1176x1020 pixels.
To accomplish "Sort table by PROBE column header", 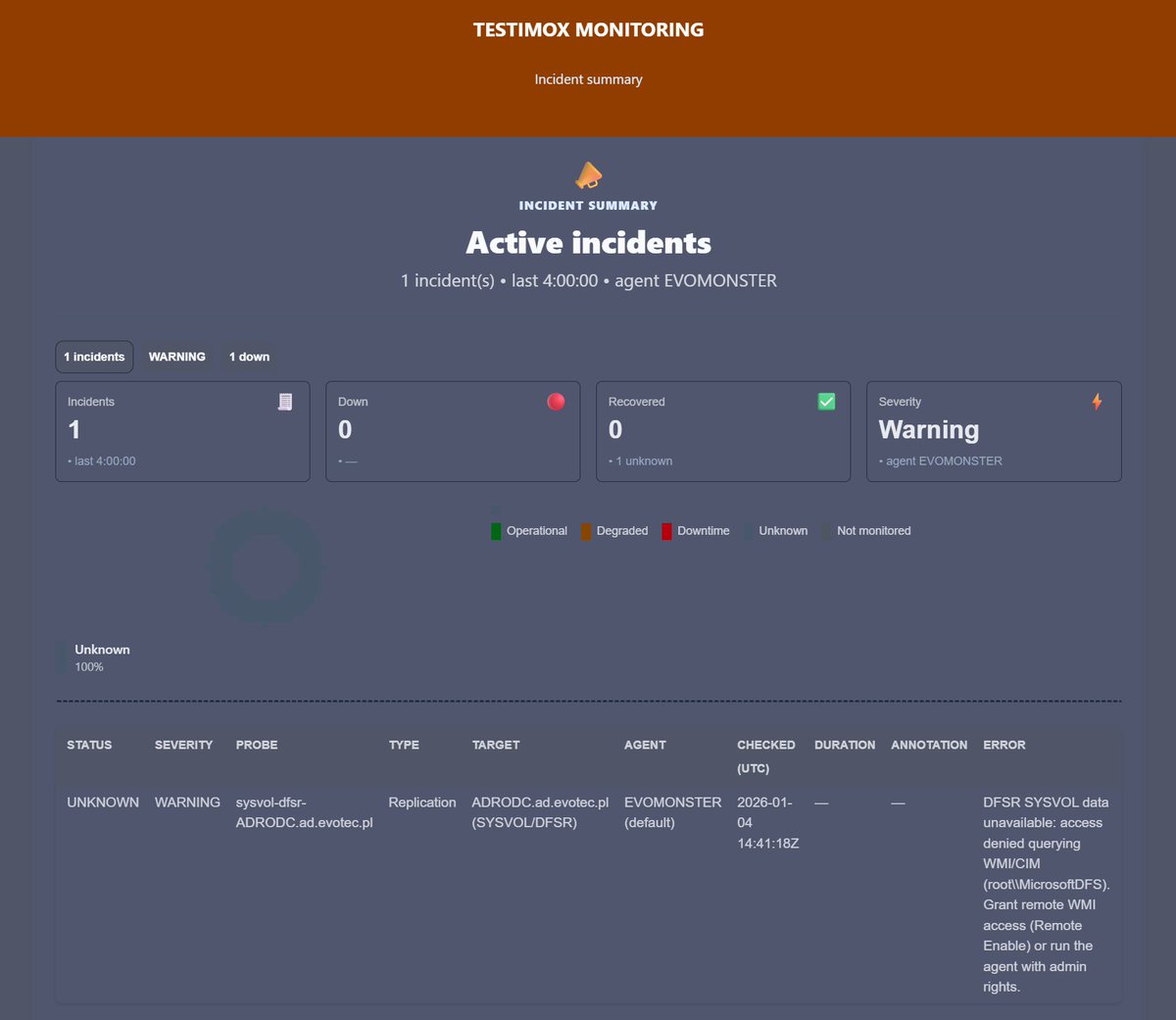I will tap(257, 745).
